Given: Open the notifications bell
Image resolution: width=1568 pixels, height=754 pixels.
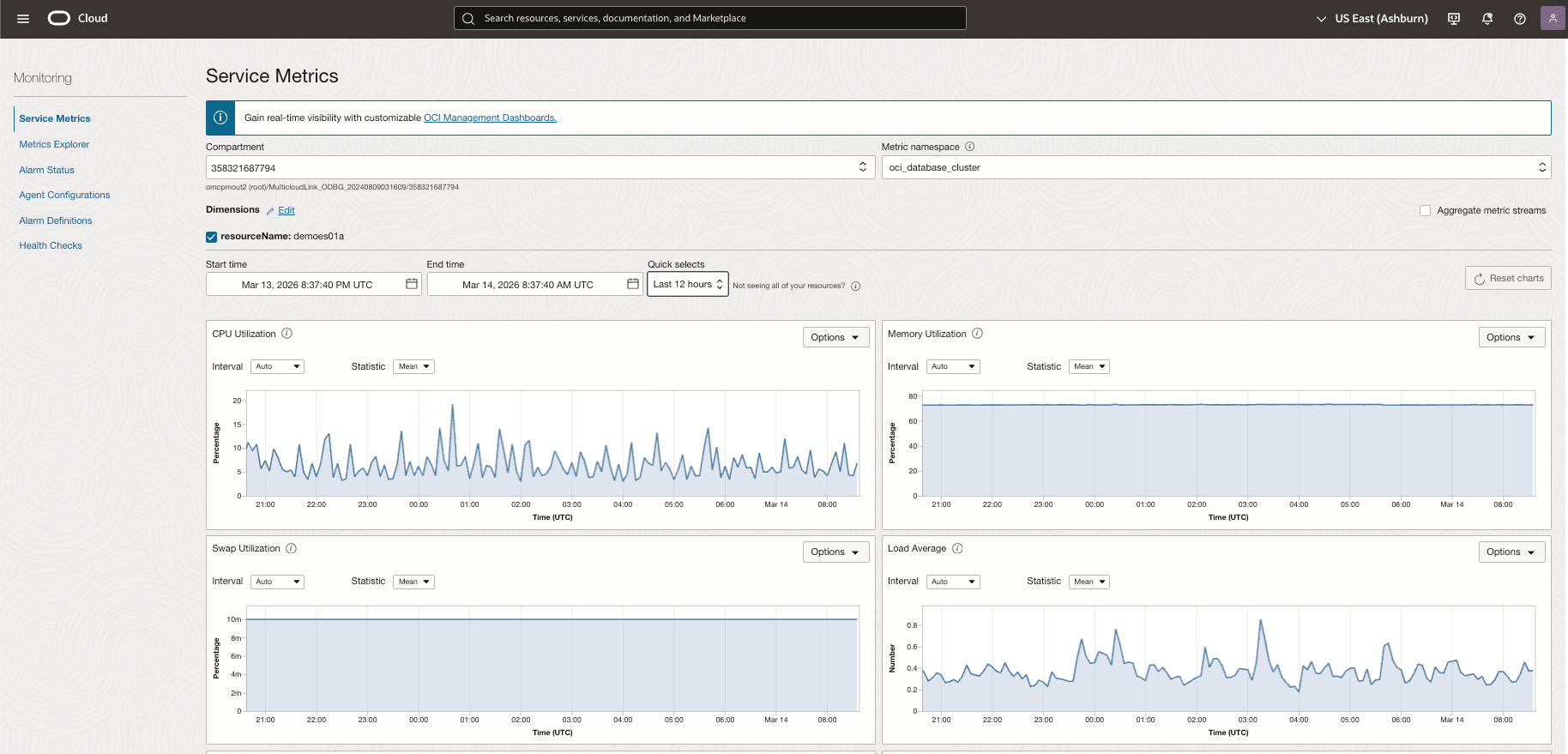Looking at the screenshot, I should point(1487,18).
